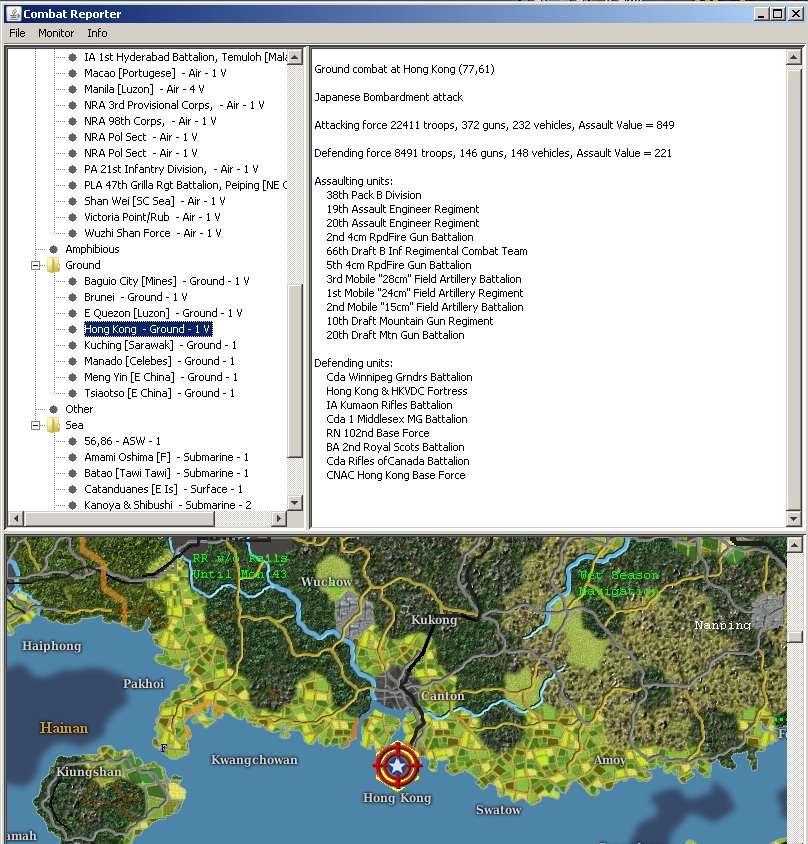Select Baguio City [Mines] ground report
The width and height of the screenshot is (808, 844).
(x=167, y=281)
